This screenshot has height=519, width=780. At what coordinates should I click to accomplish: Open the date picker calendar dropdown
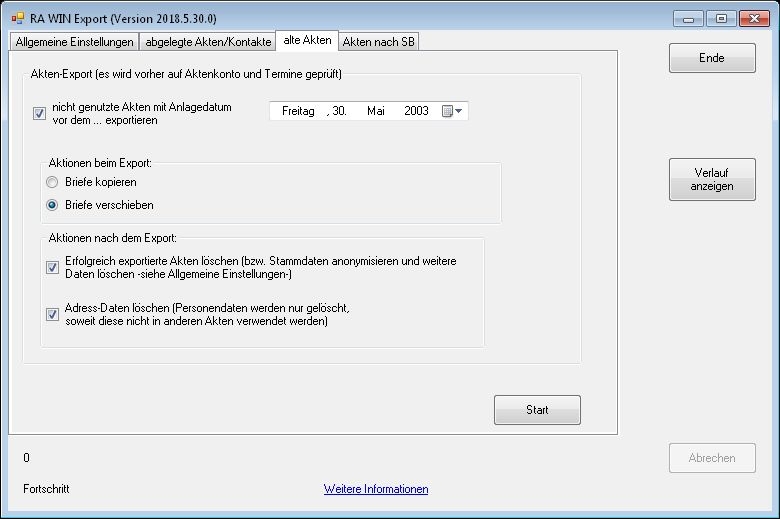452,111
